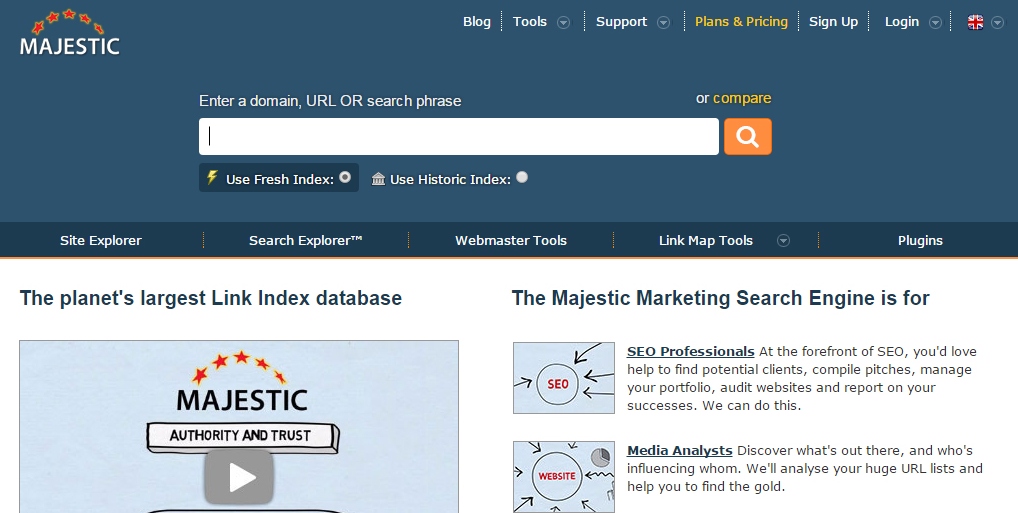Viewport: 1018px width, 513px height.
Task: Select the Use Historic Index radio button
Action: coord(522,177)
